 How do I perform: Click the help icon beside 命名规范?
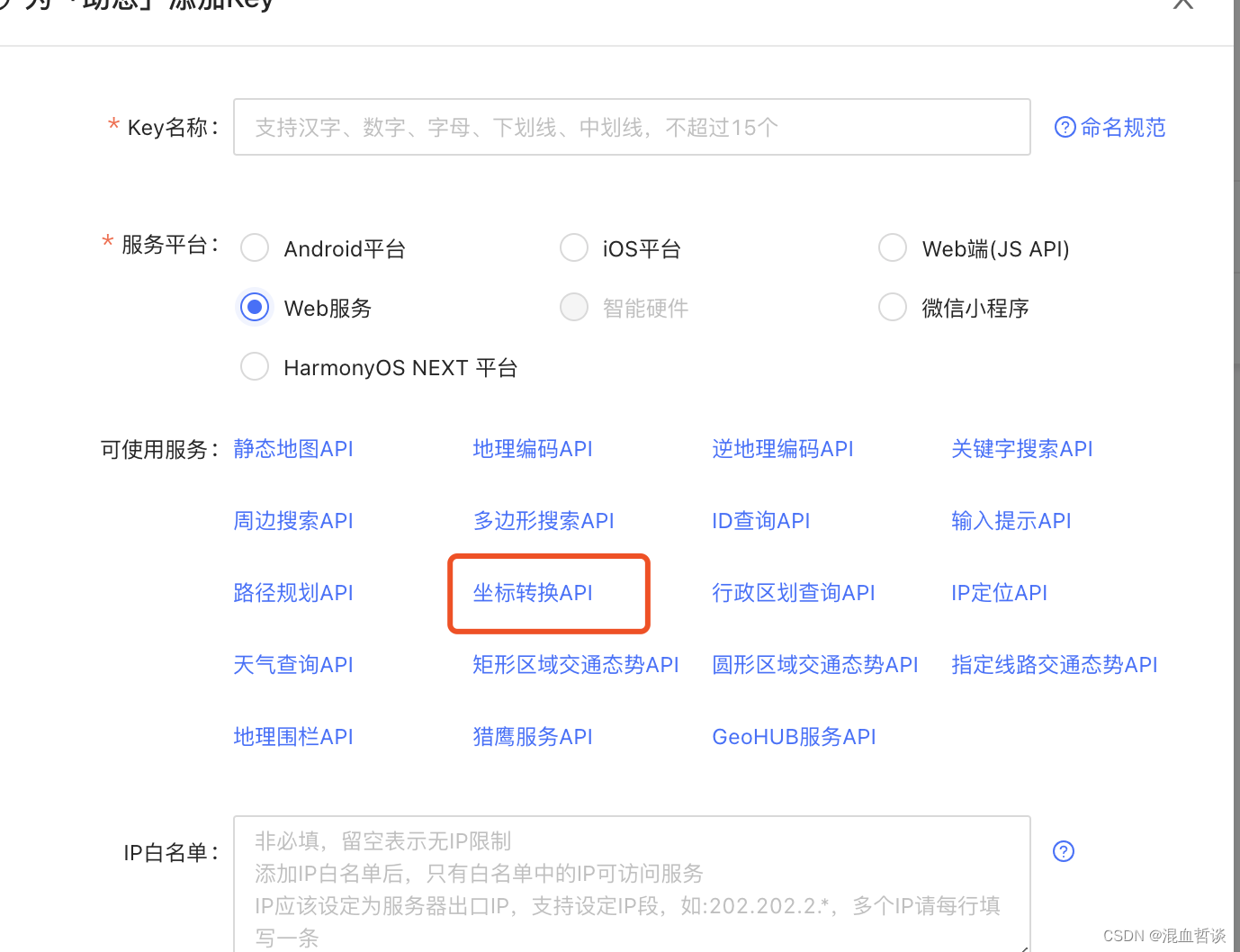tap(1065, 127)
